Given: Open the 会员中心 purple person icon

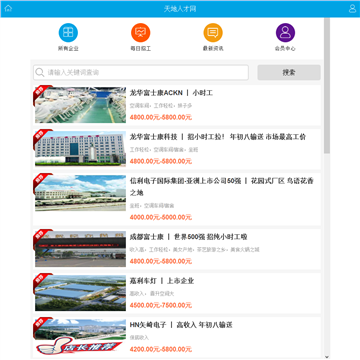Looking at the screenshot, I should [x=285, y=33].
